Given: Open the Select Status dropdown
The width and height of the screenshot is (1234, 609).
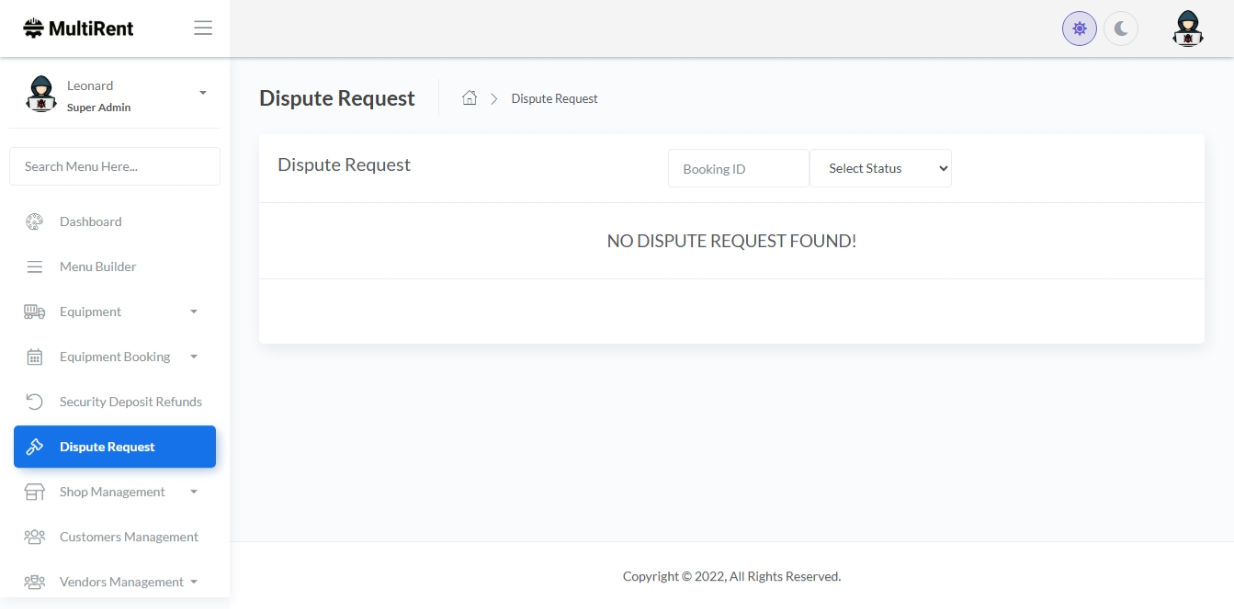Looking at the screenshot, I should (880, 169).
